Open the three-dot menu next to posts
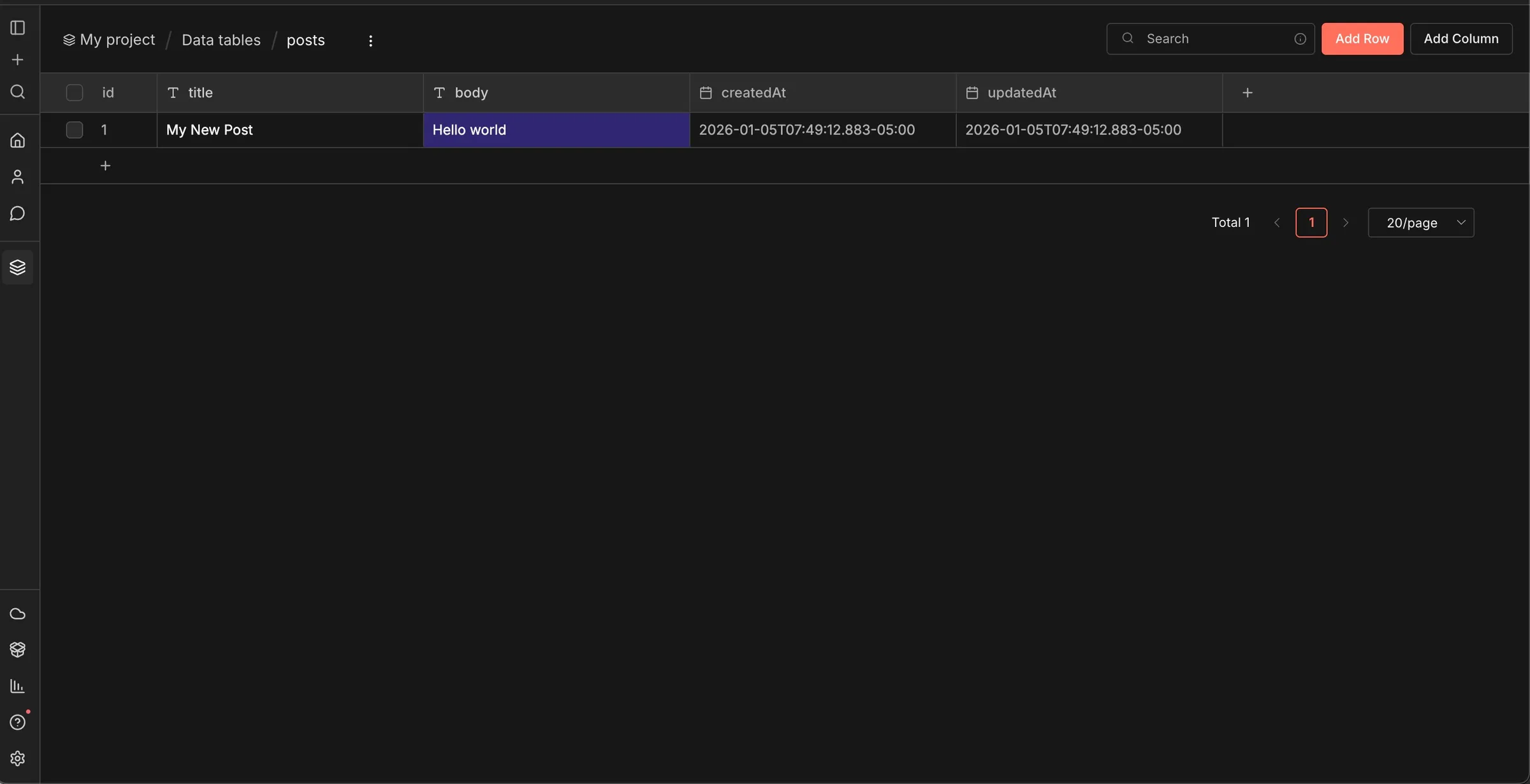1530x784 pixels. pos(370,40)
